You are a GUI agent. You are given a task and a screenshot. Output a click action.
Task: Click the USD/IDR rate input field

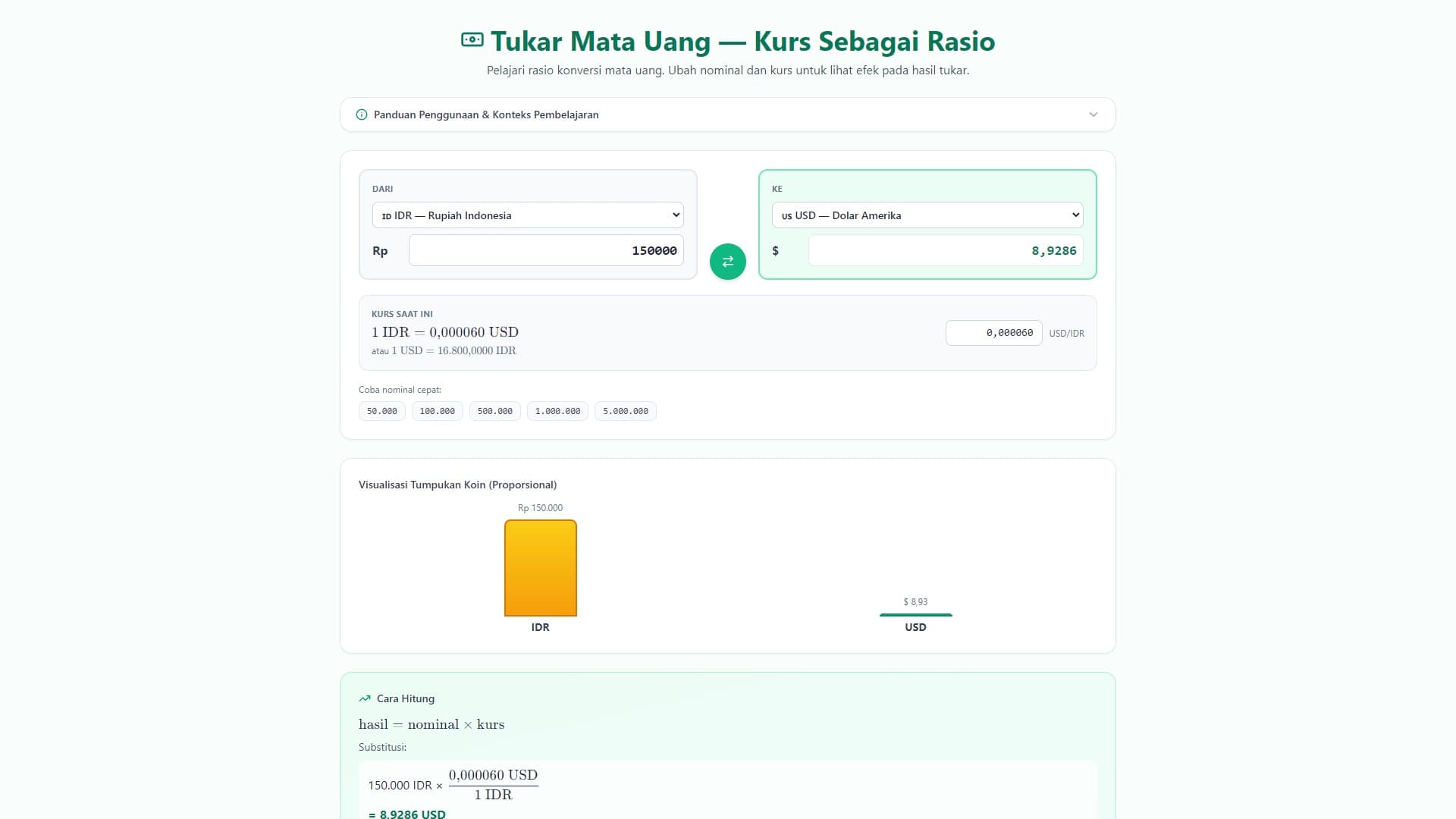[993, 333]
